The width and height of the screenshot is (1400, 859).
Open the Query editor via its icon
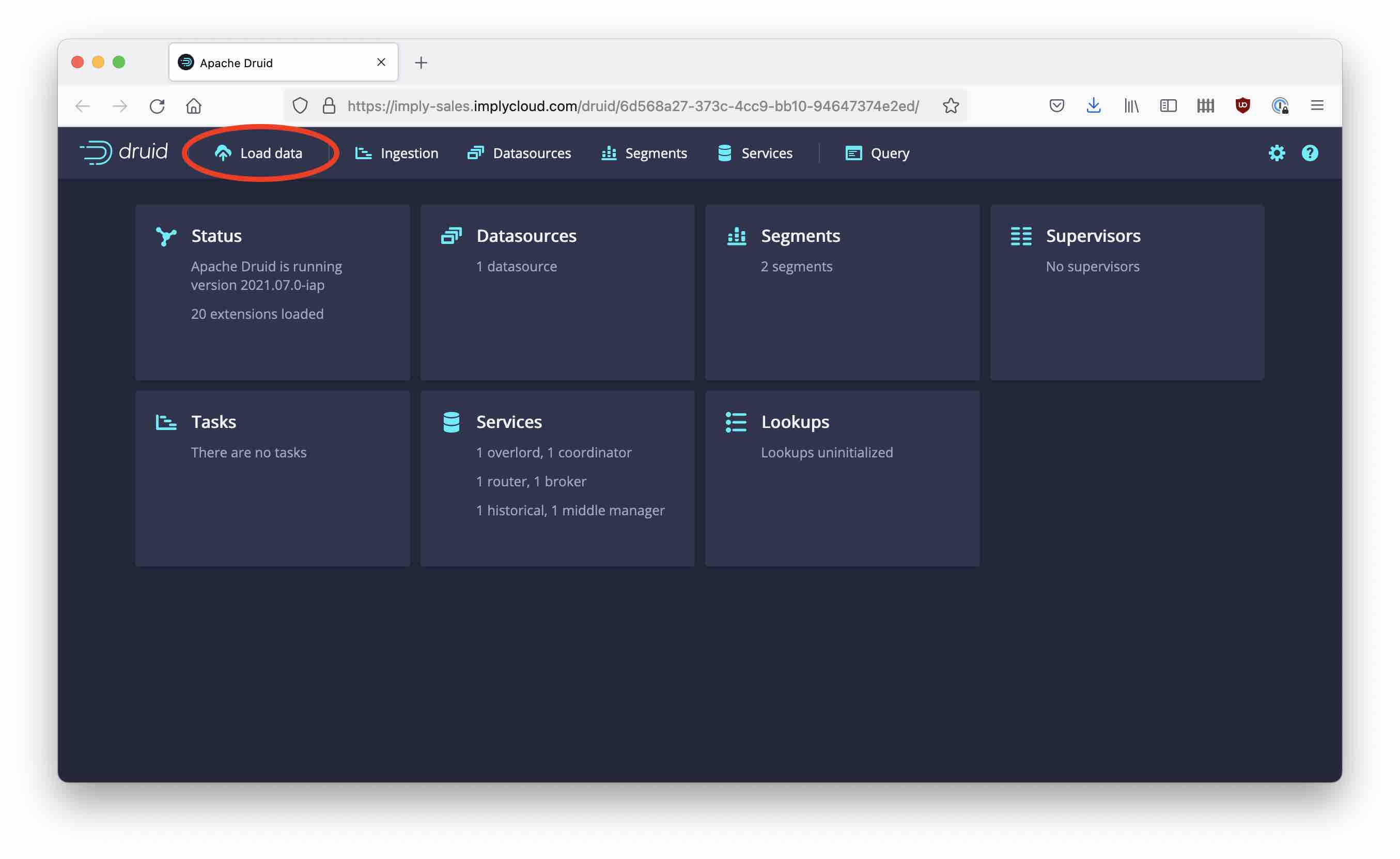tap(853, 152)
